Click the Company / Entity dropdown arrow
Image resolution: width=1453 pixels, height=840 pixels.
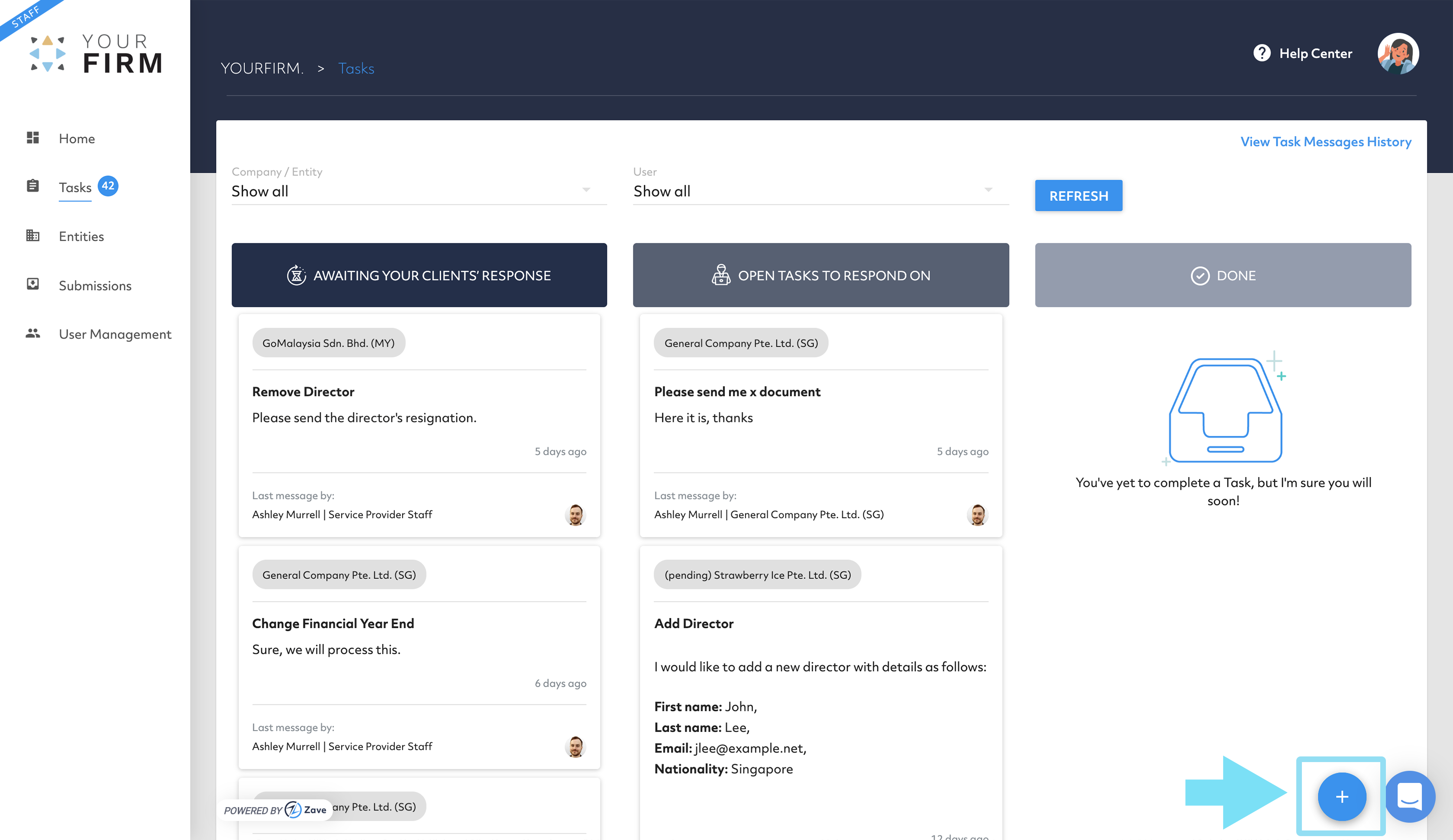coord(586,190)
